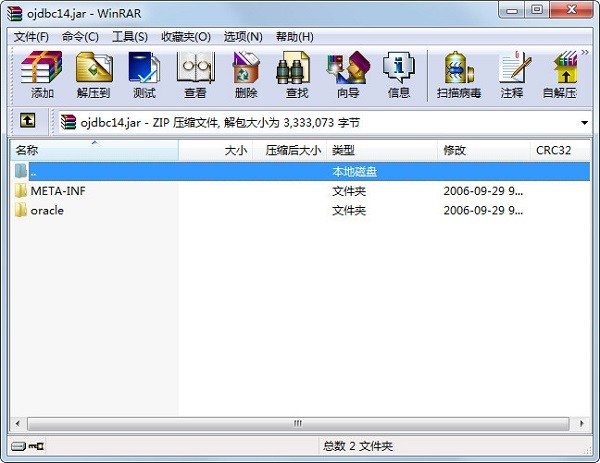Viewport: 600px width, 463px height.
Task: Open the 帮助(H) menu
Action: 295,37
